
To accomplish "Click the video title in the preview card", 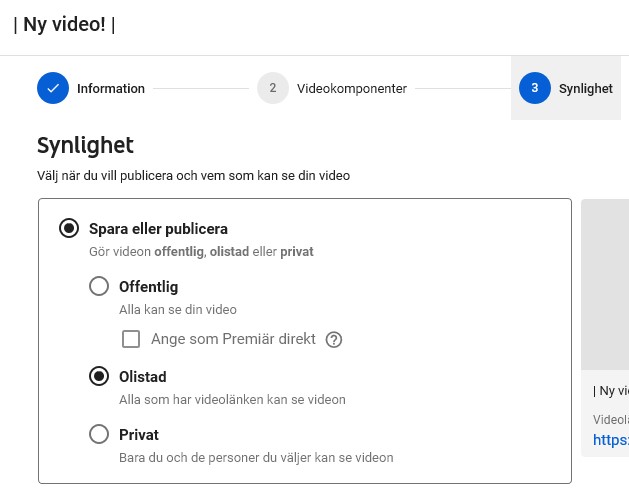I will tap(611, 391).
